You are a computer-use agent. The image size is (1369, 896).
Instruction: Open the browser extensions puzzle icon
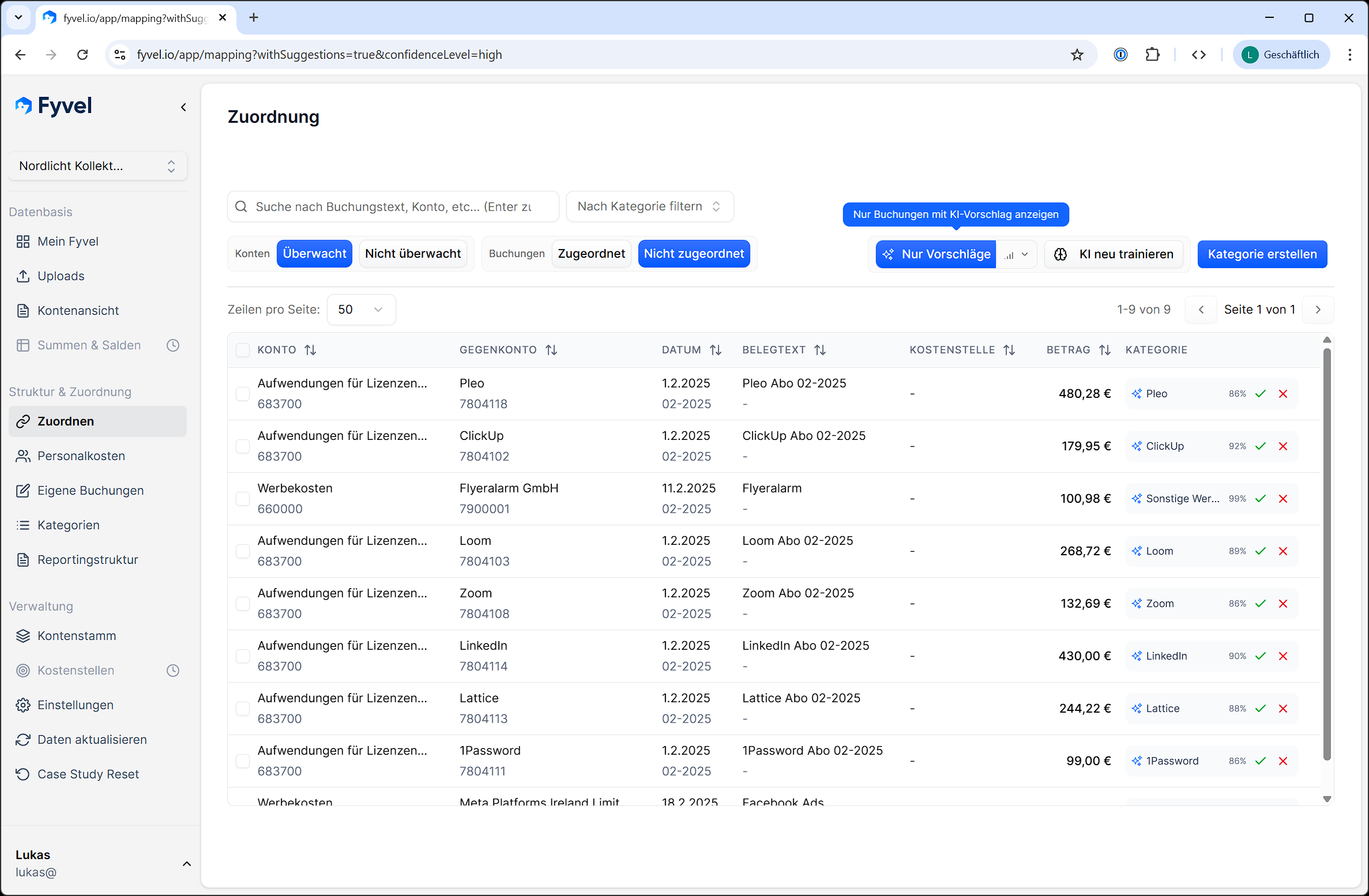pyautogui.click(x=1152, y=55)
